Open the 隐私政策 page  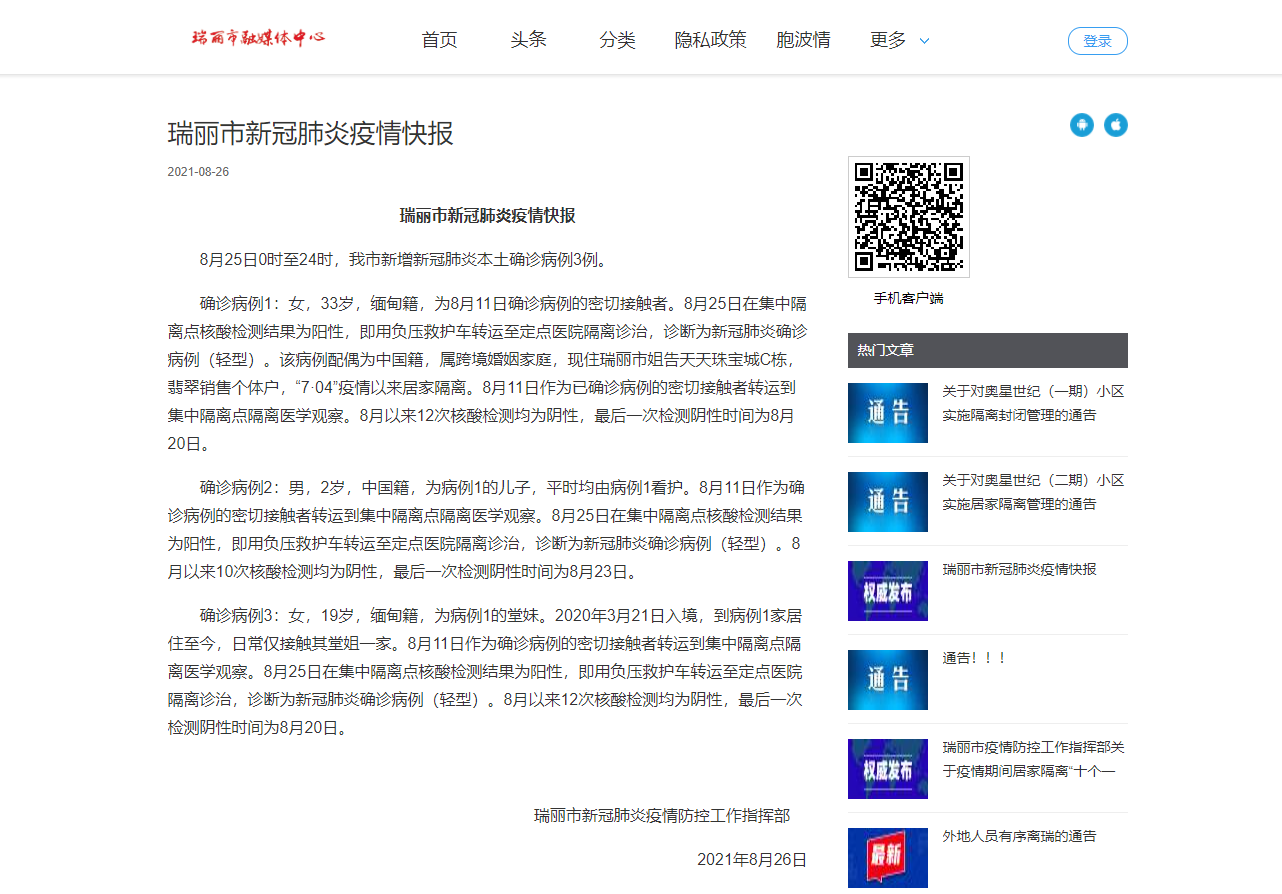click(x=710, y=40)
